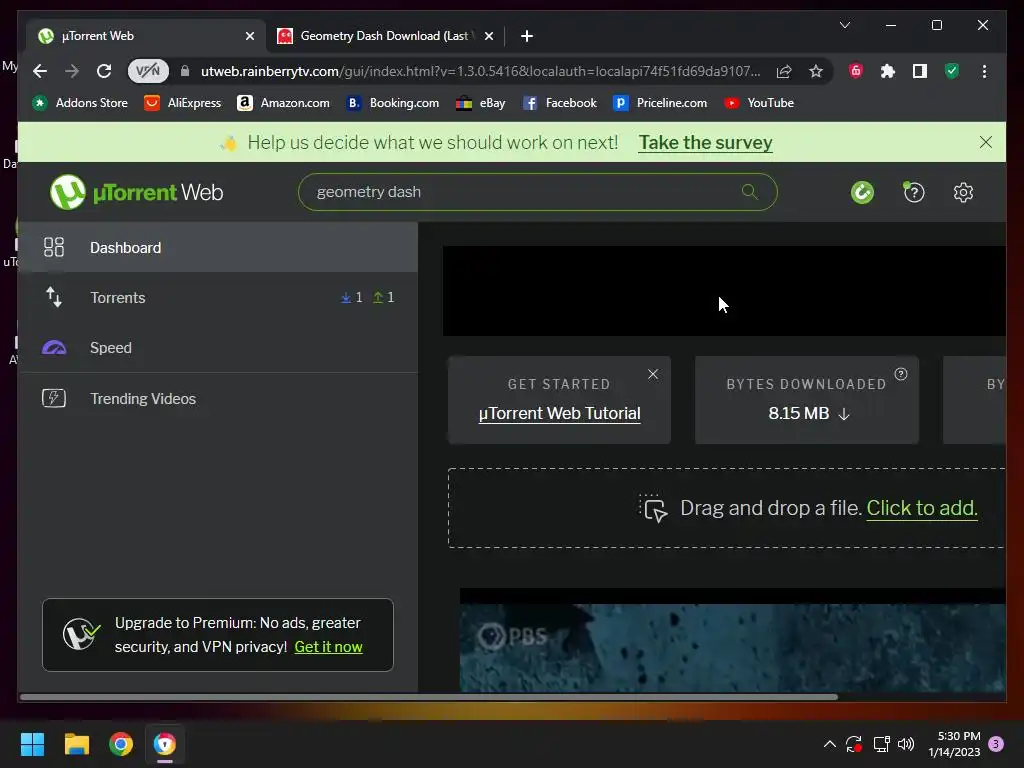This screenshot has width=1024, height=768.
Task: Go back to the previous page
Action: 40,71
